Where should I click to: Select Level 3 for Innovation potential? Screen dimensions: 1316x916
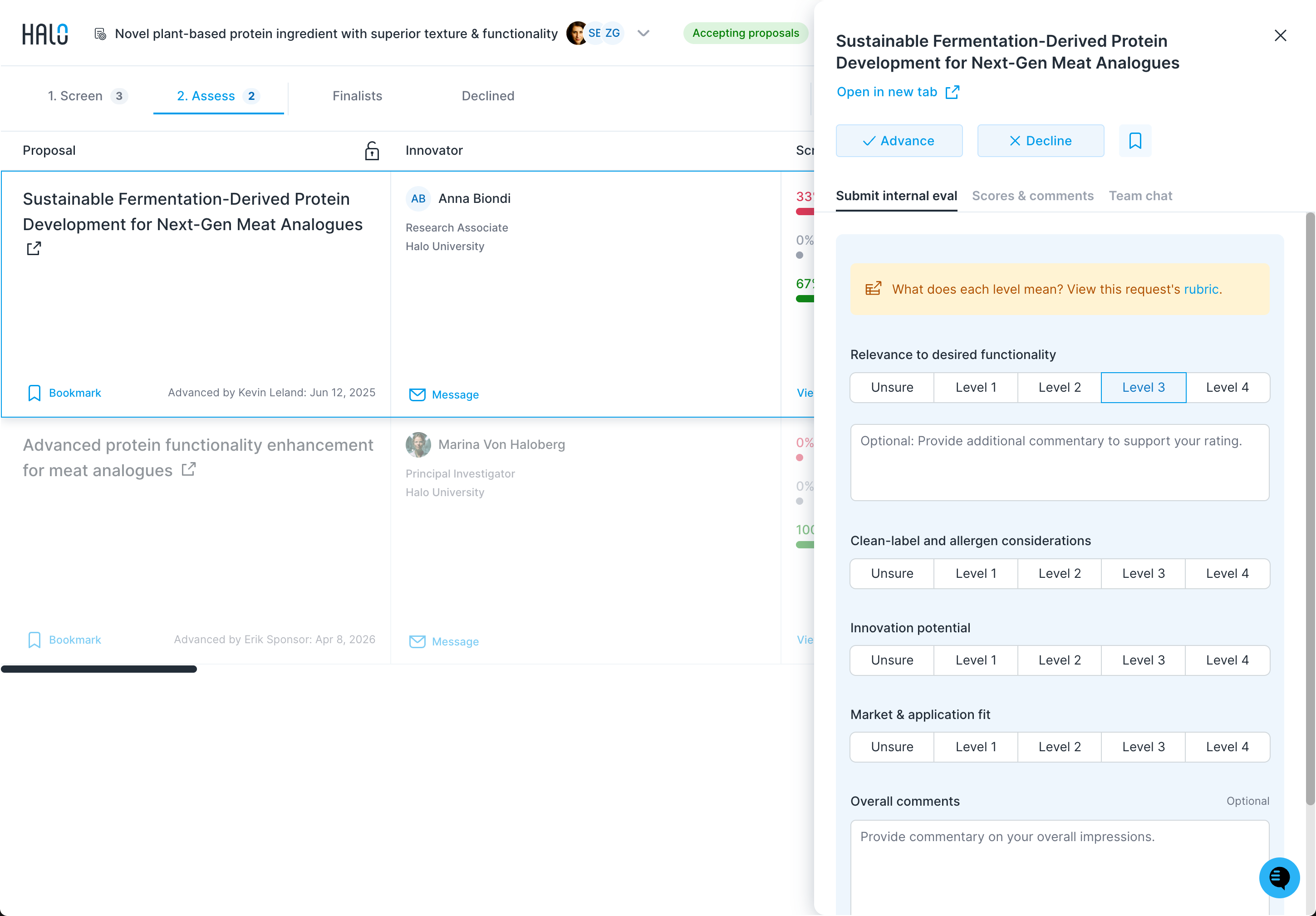pos(1143,660)
